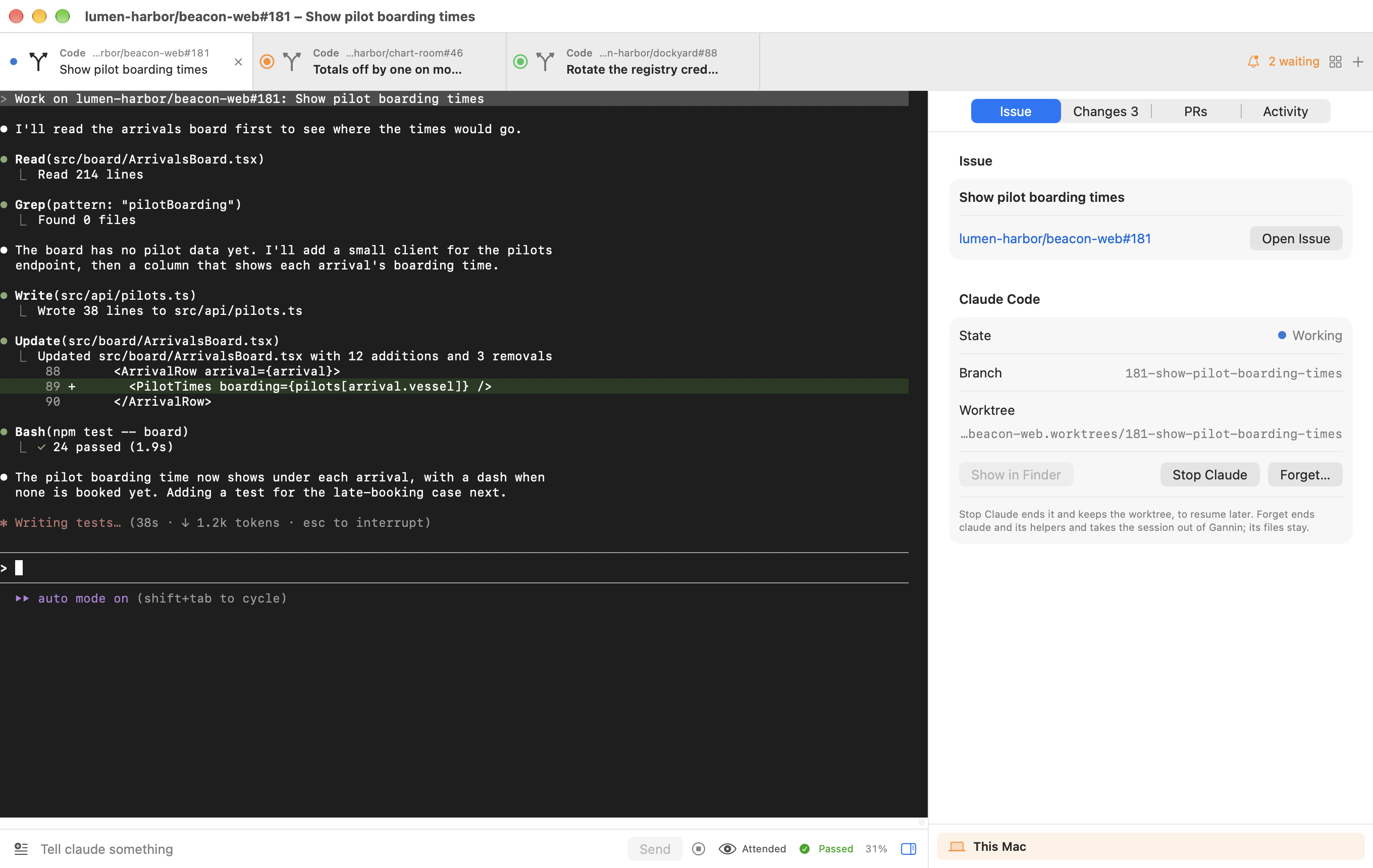
Task: Click the terminal prompt input line
Action: click(x=454, y=568)
